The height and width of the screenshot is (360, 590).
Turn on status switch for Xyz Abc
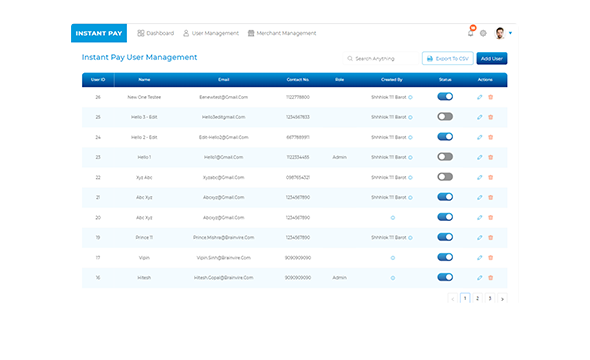coord(445,177)
